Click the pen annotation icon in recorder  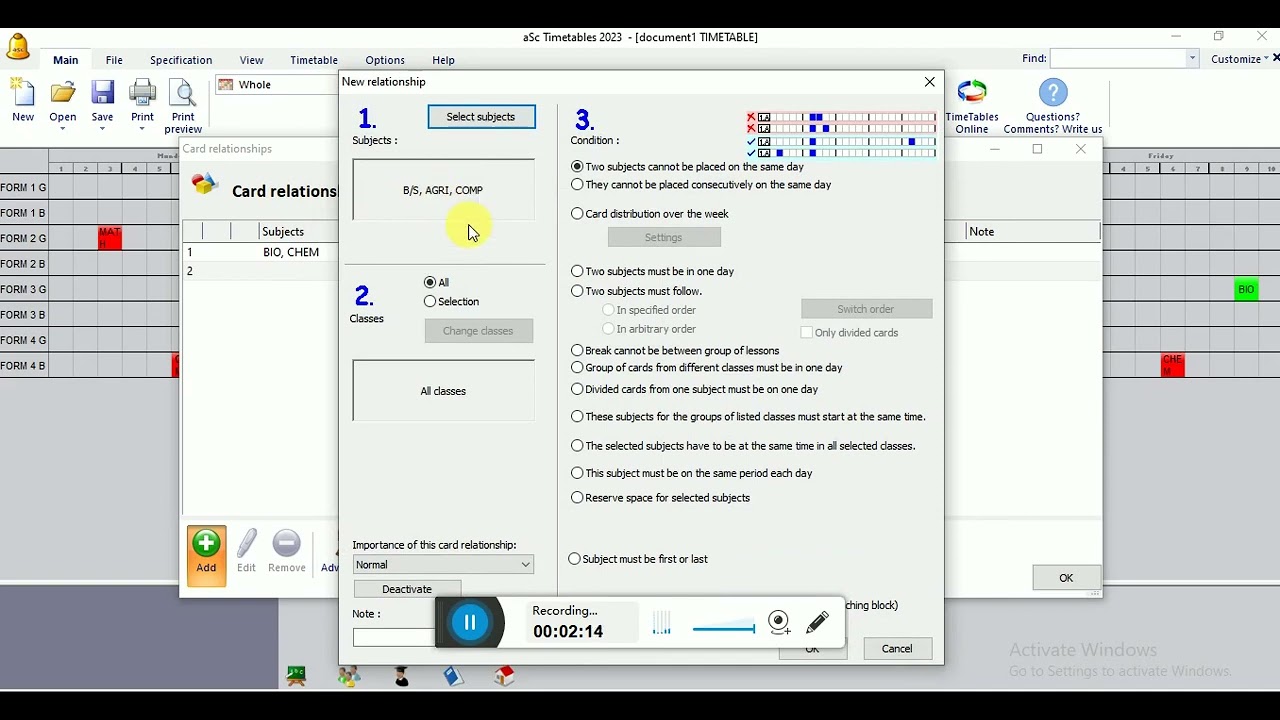818,622
